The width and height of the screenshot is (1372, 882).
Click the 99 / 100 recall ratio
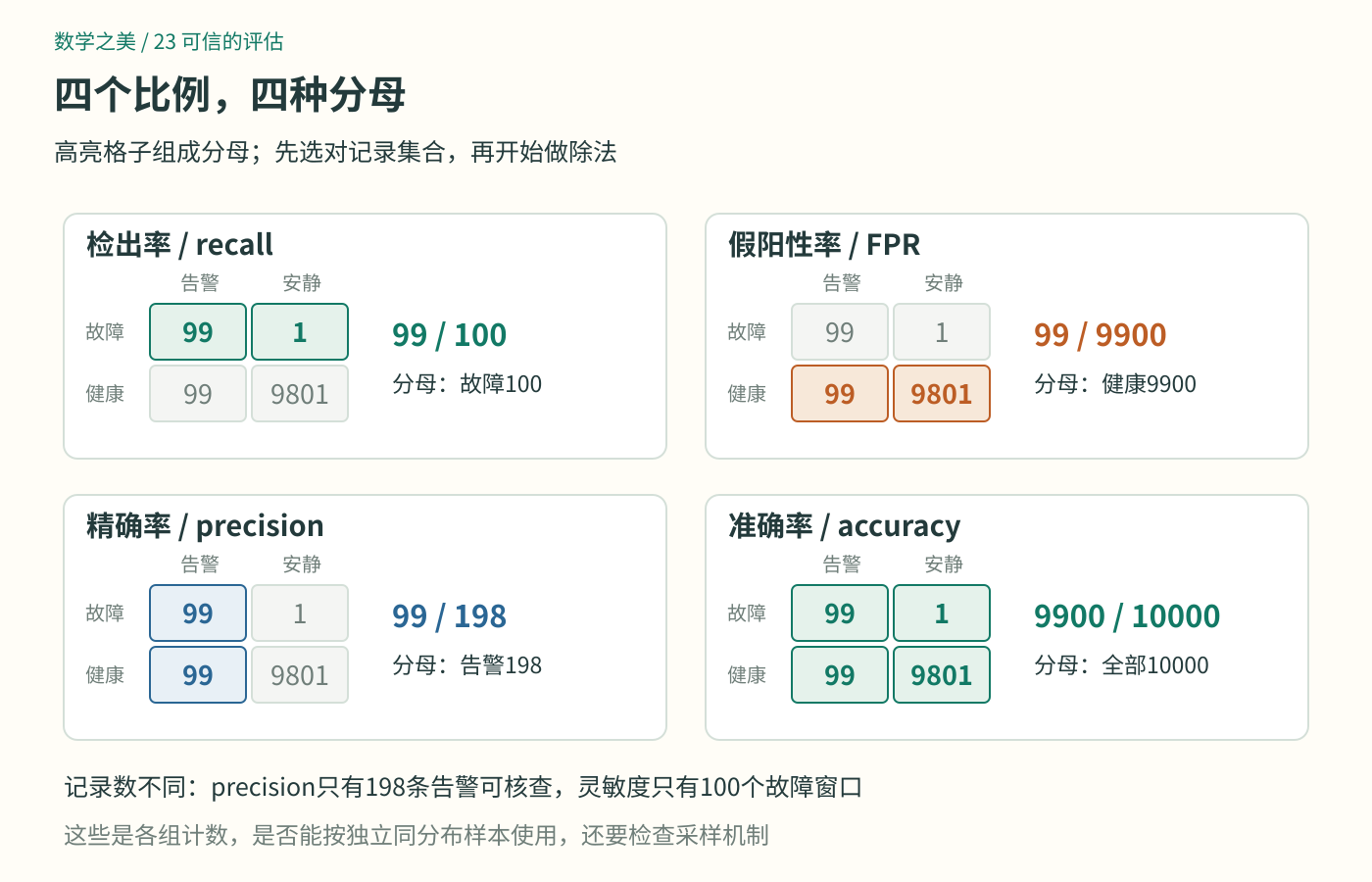click(x=449, y=335)
